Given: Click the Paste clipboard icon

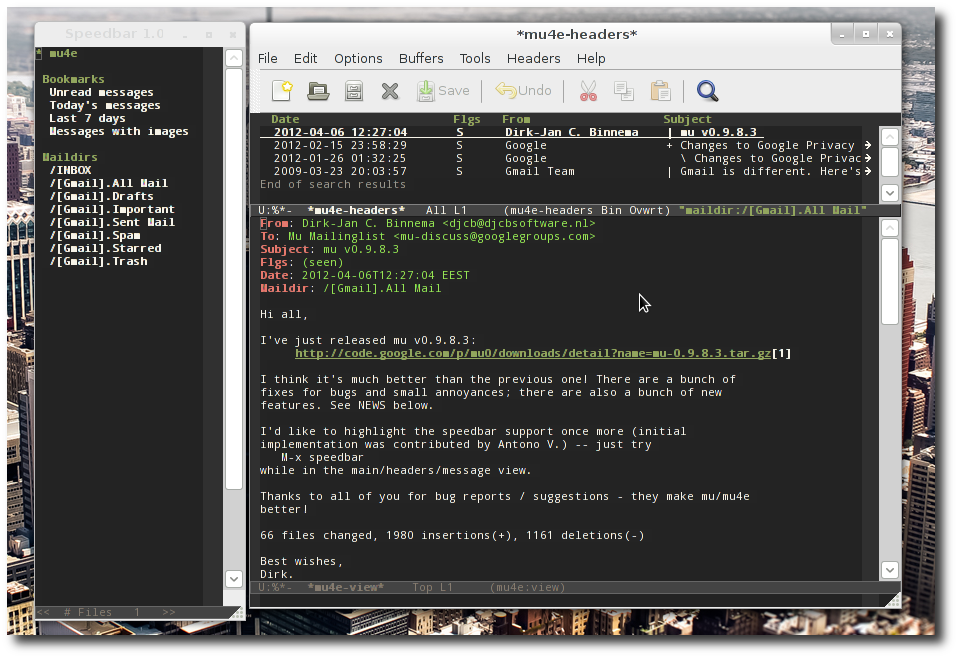Looking at the screenshot, I should point(660,91).
